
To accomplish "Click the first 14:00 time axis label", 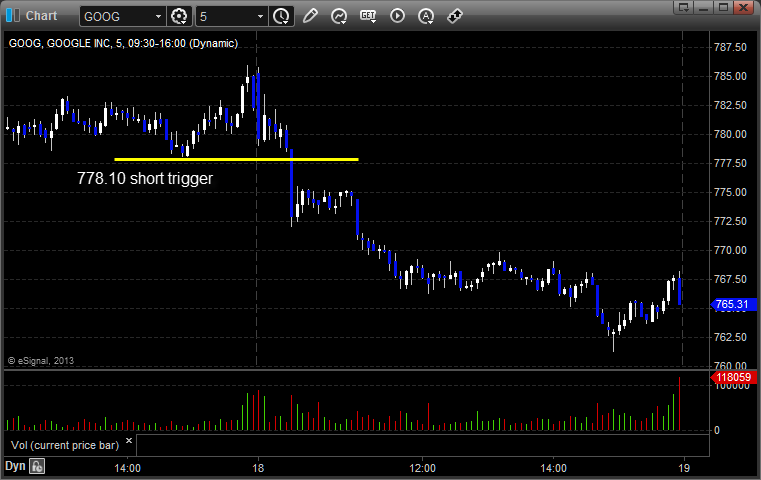I will [127, 468].
